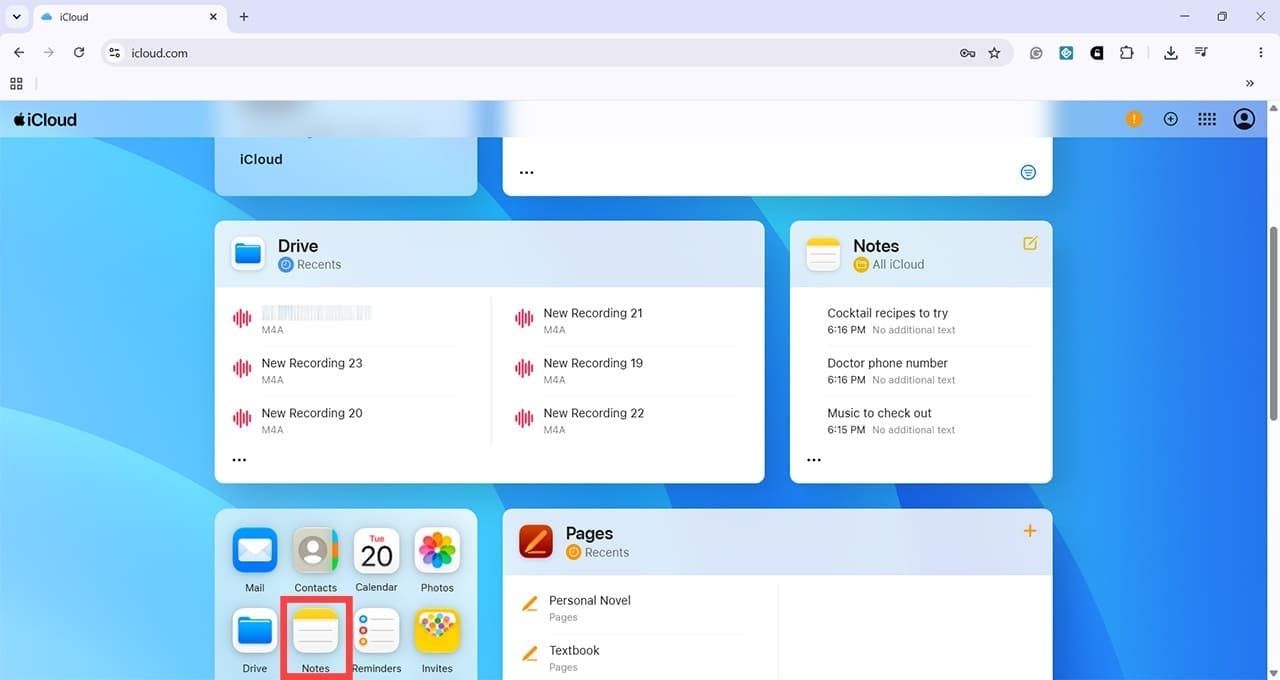Click the list filter icon in top tile
The image size is (1280, 680).
1028,172
